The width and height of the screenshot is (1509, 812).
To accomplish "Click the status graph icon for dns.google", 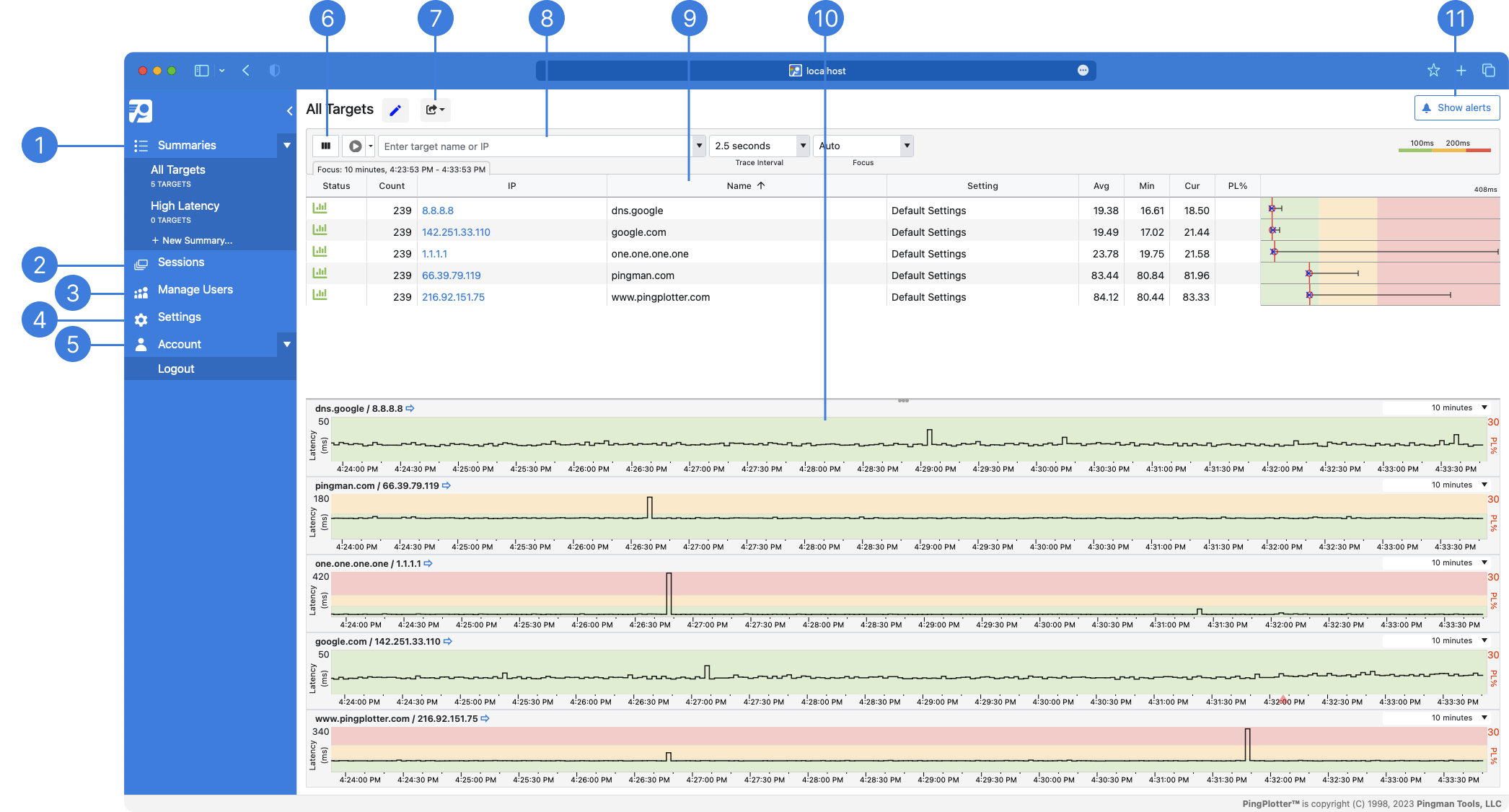I will 320,208.
